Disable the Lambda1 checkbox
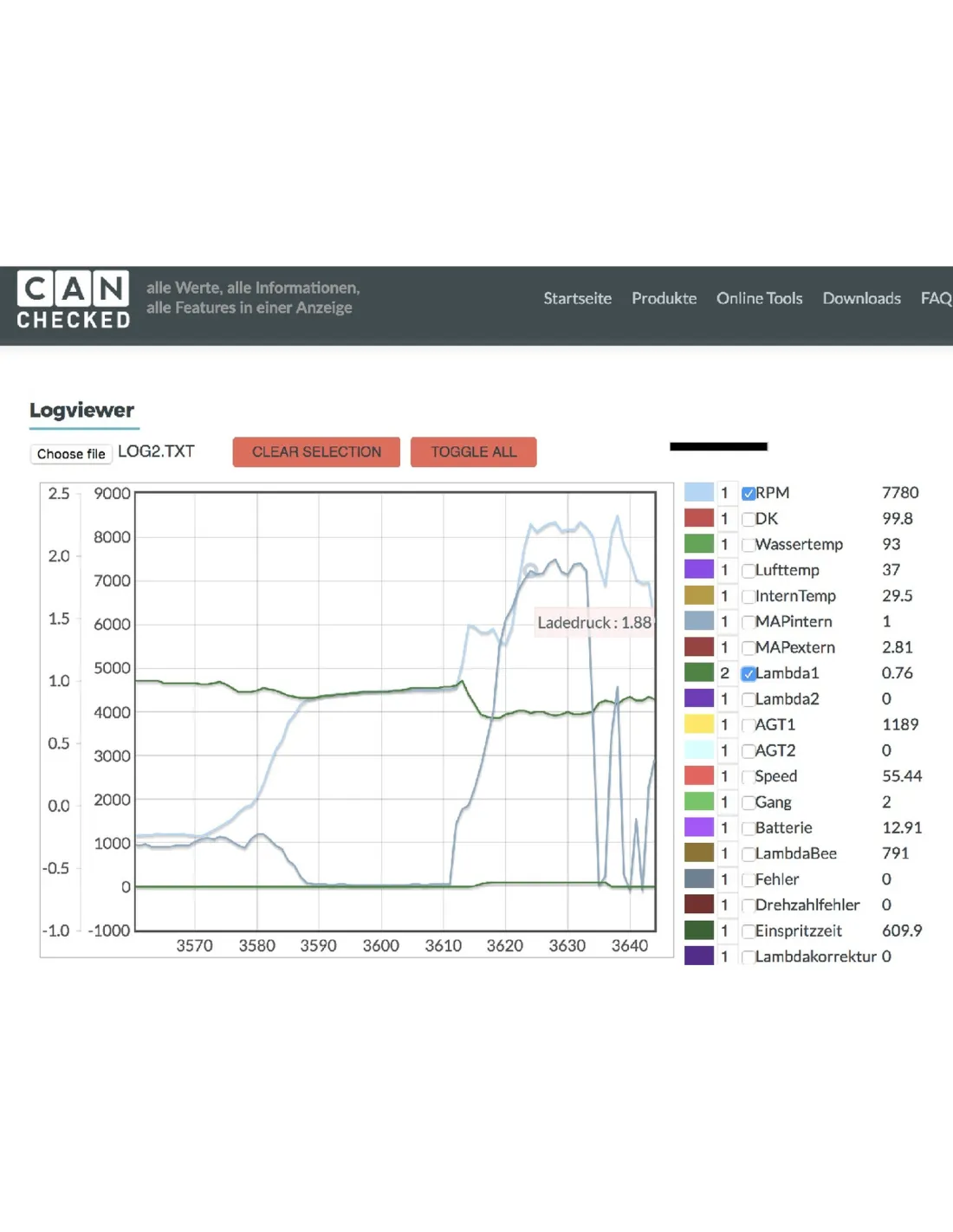 [x=749, y=674]
